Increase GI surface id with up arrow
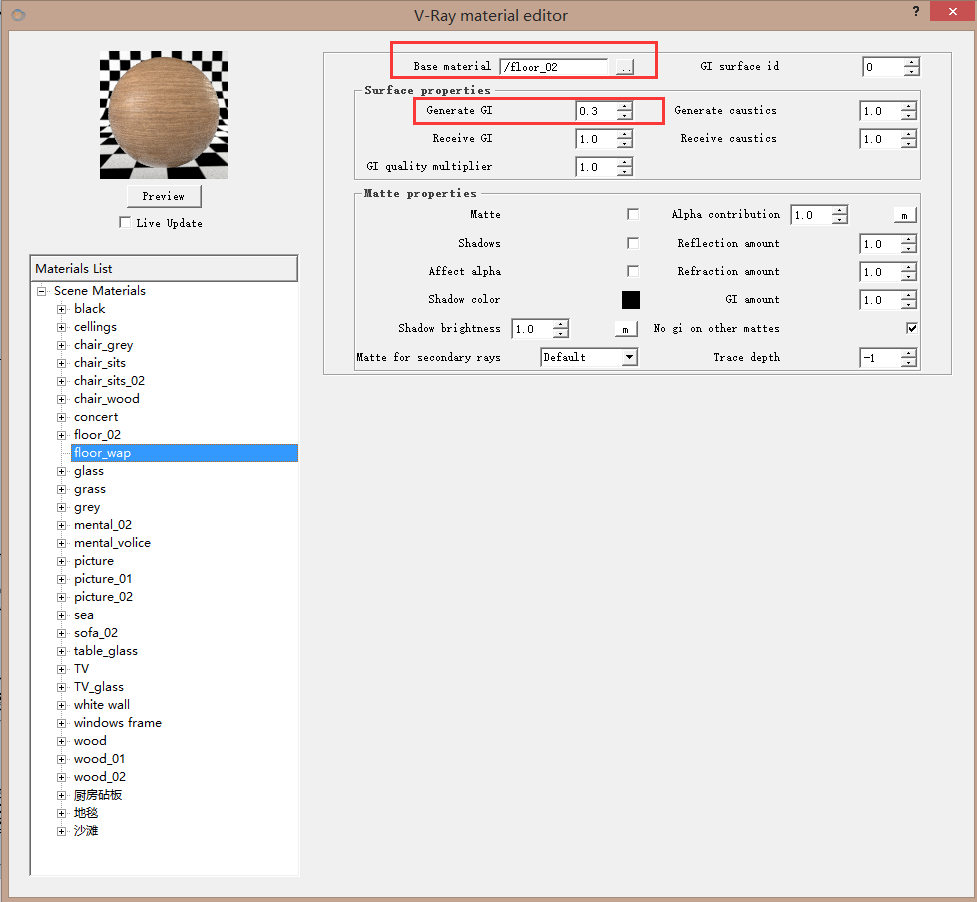This screenshot has height=902, width=977. click(911, 62)
